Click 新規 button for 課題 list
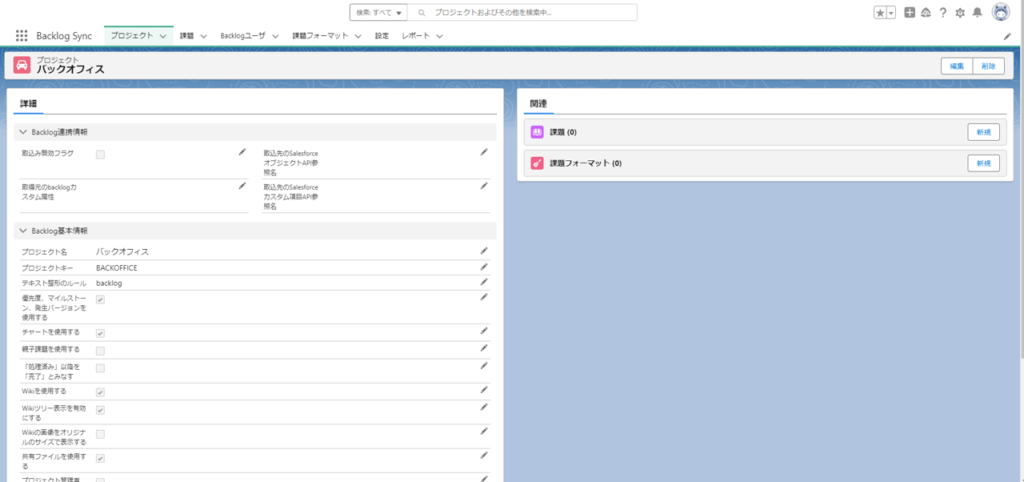 (984, 132)
